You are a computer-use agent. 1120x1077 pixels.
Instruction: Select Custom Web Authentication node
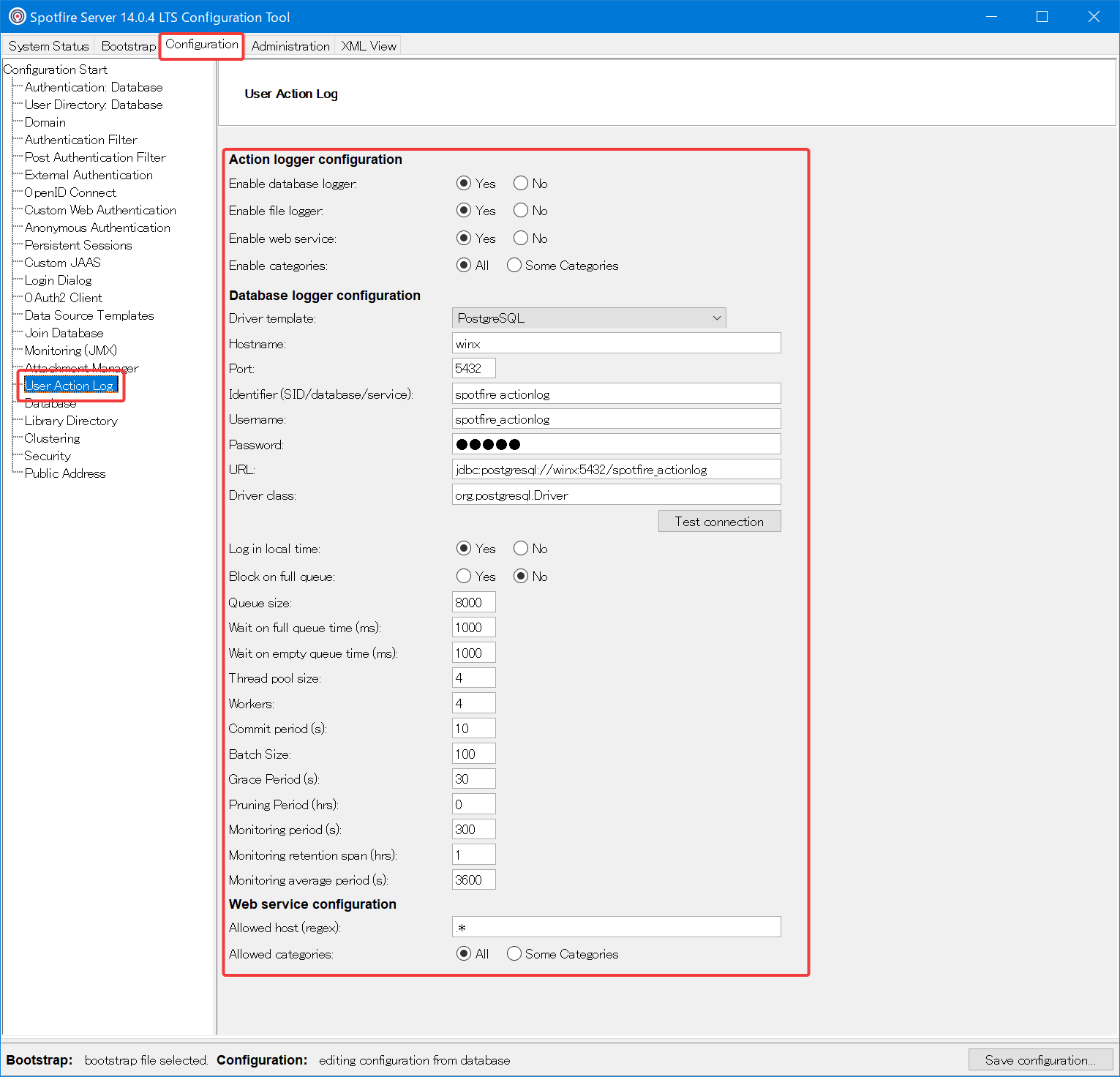click(100, 210)
